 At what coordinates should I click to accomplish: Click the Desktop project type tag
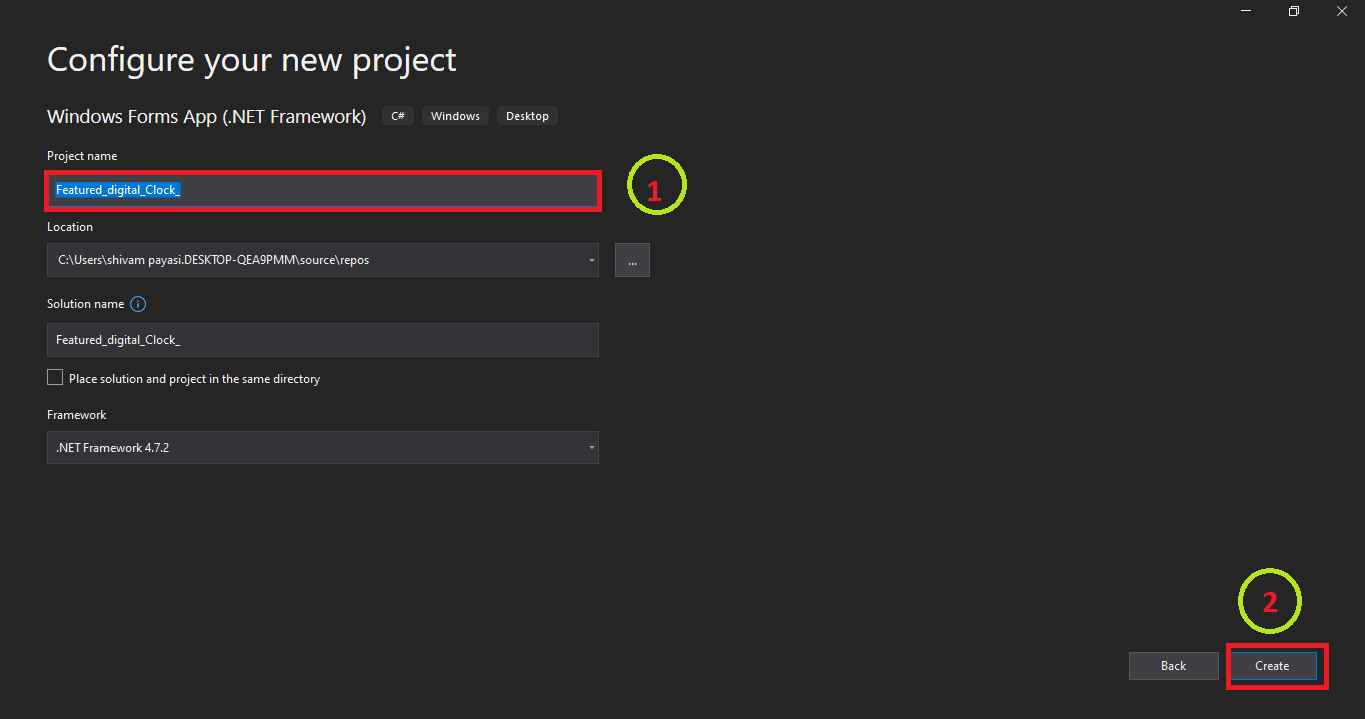(x=527, y=116)
